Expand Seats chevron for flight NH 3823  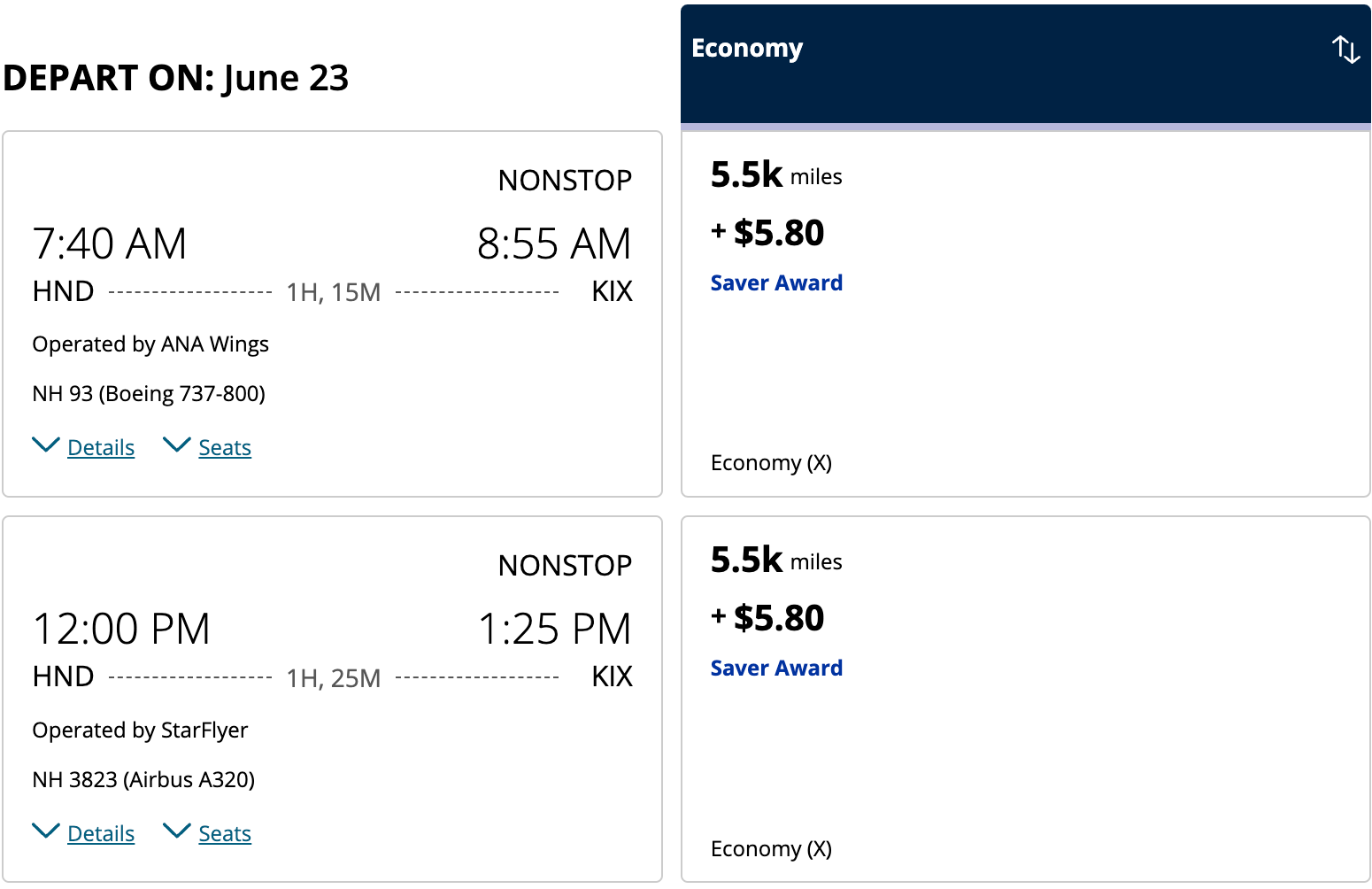[177, 831]
